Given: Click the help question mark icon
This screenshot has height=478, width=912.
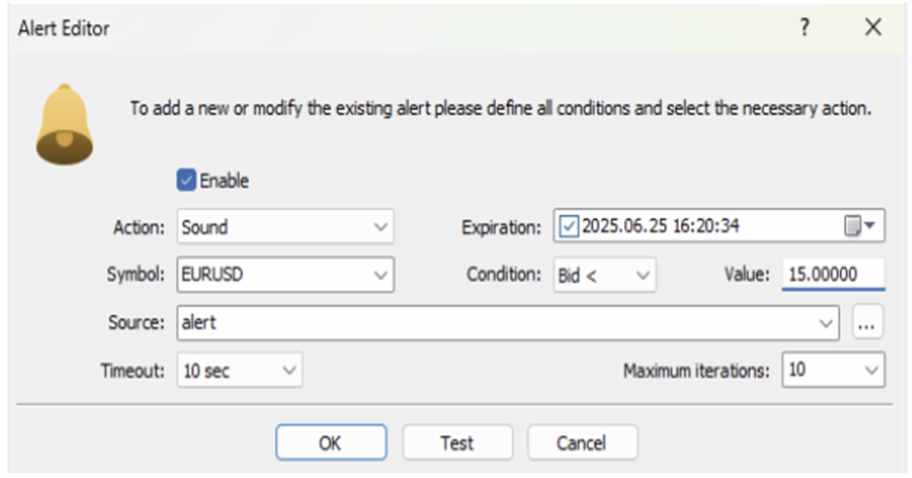Looking at the screenshot, I should coord(804,28).
